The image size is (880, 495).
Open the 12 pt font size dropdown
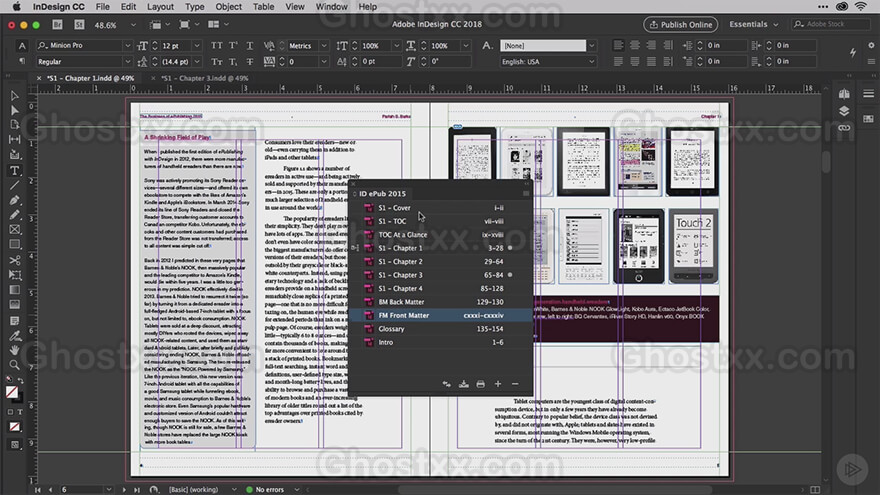196,45
